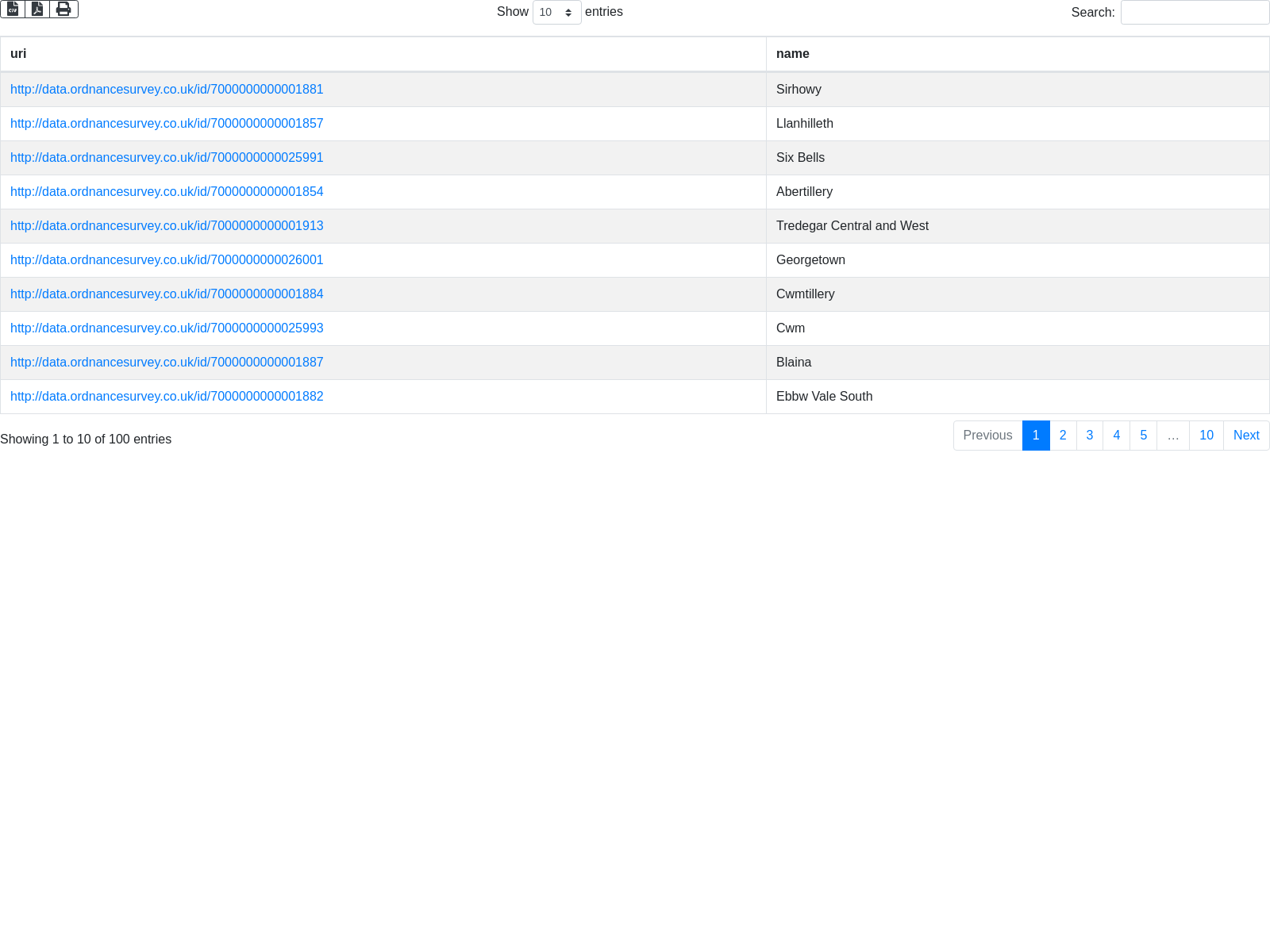Viewport: 1270px width, 952px height.
Task: Click the Next pagination button
Action: point(1245,436)
